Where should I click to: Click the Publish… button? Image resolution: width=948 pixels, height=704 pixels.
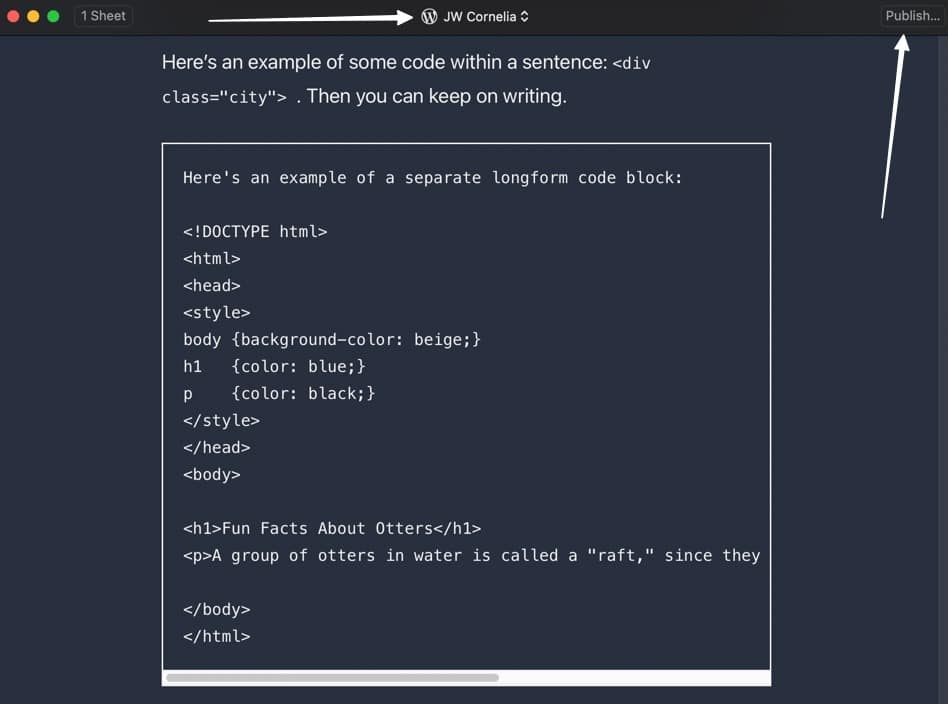[x=911, y=16]
